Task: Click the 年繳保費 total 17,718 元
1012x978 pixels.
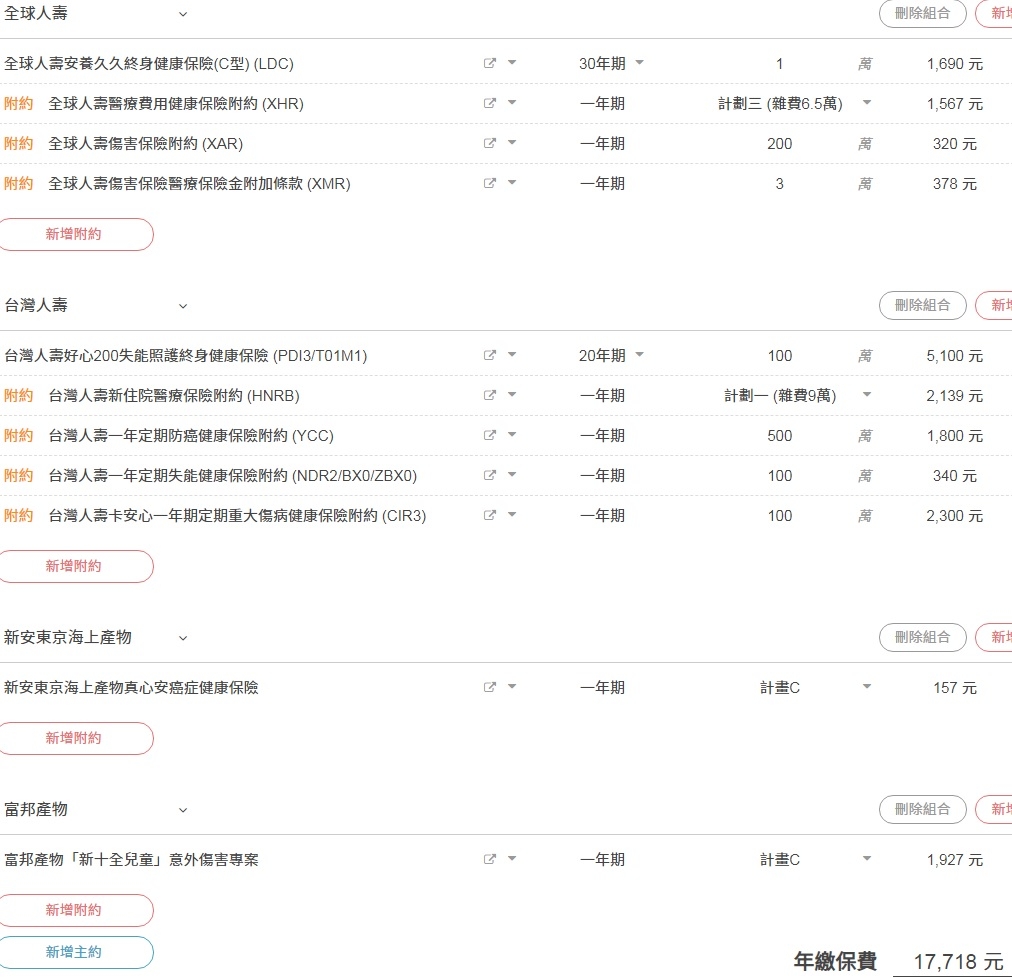Action: click(958, 962)
